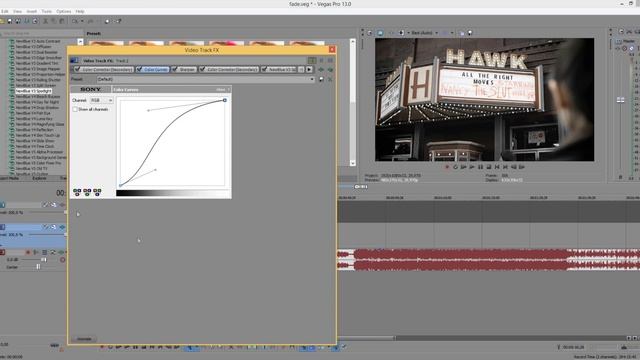
Task: Click the Stop button under preview
Action: coord(489,167)
